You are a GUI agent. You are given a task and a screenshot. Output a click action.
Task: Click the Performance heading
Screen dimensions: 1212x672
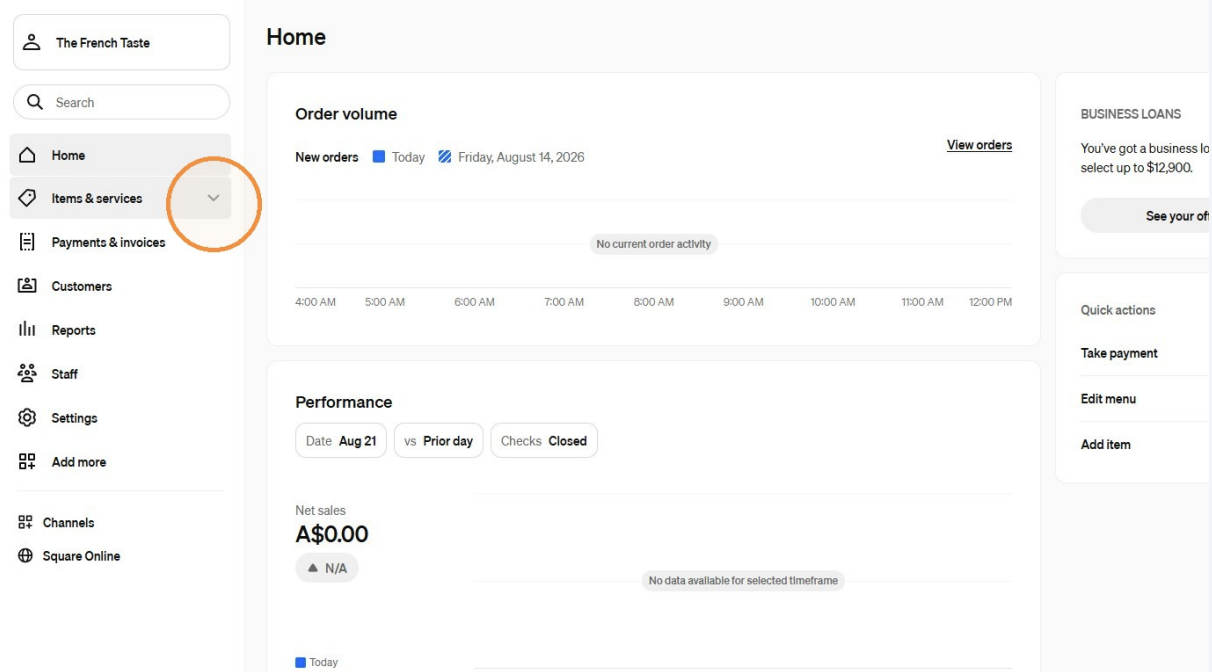[344, 402]
